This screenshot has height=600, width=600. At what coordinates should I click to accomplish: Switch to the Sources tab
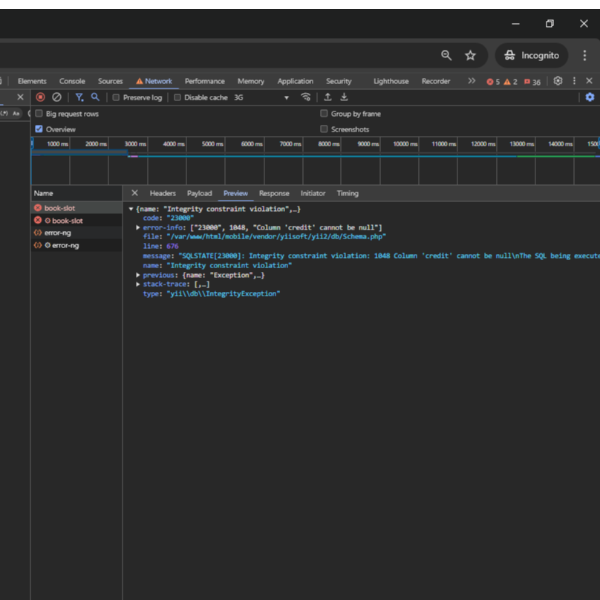coord(110,81)
